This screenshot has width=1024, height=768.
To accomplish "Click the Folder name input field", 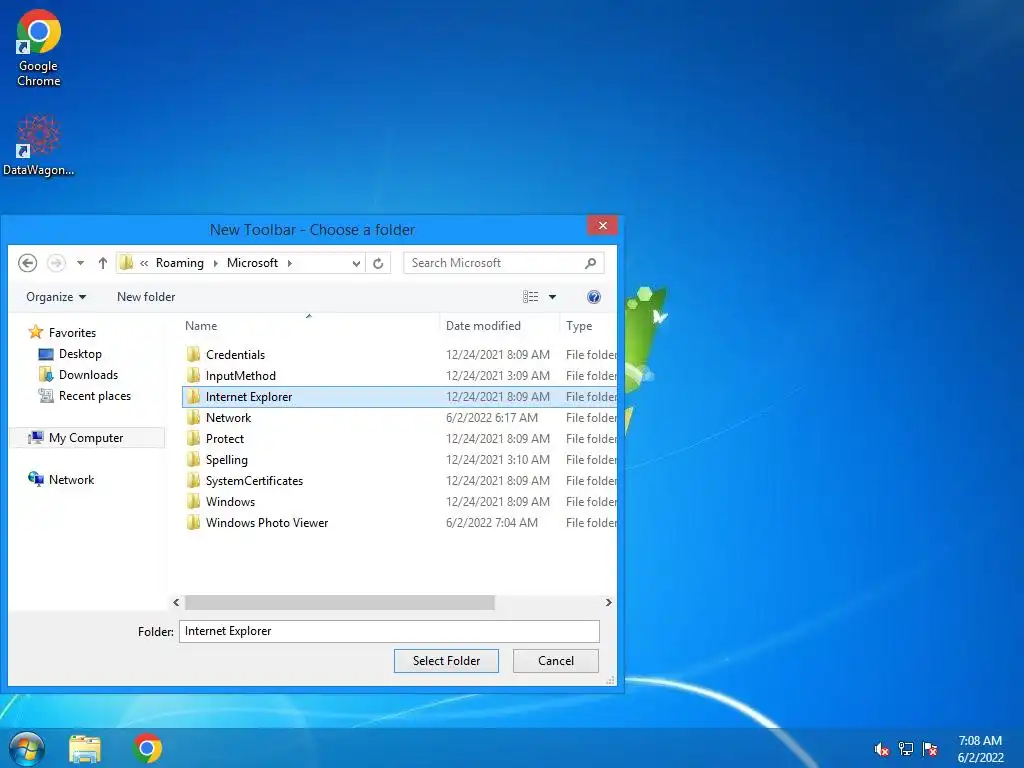I will (389, 631).
